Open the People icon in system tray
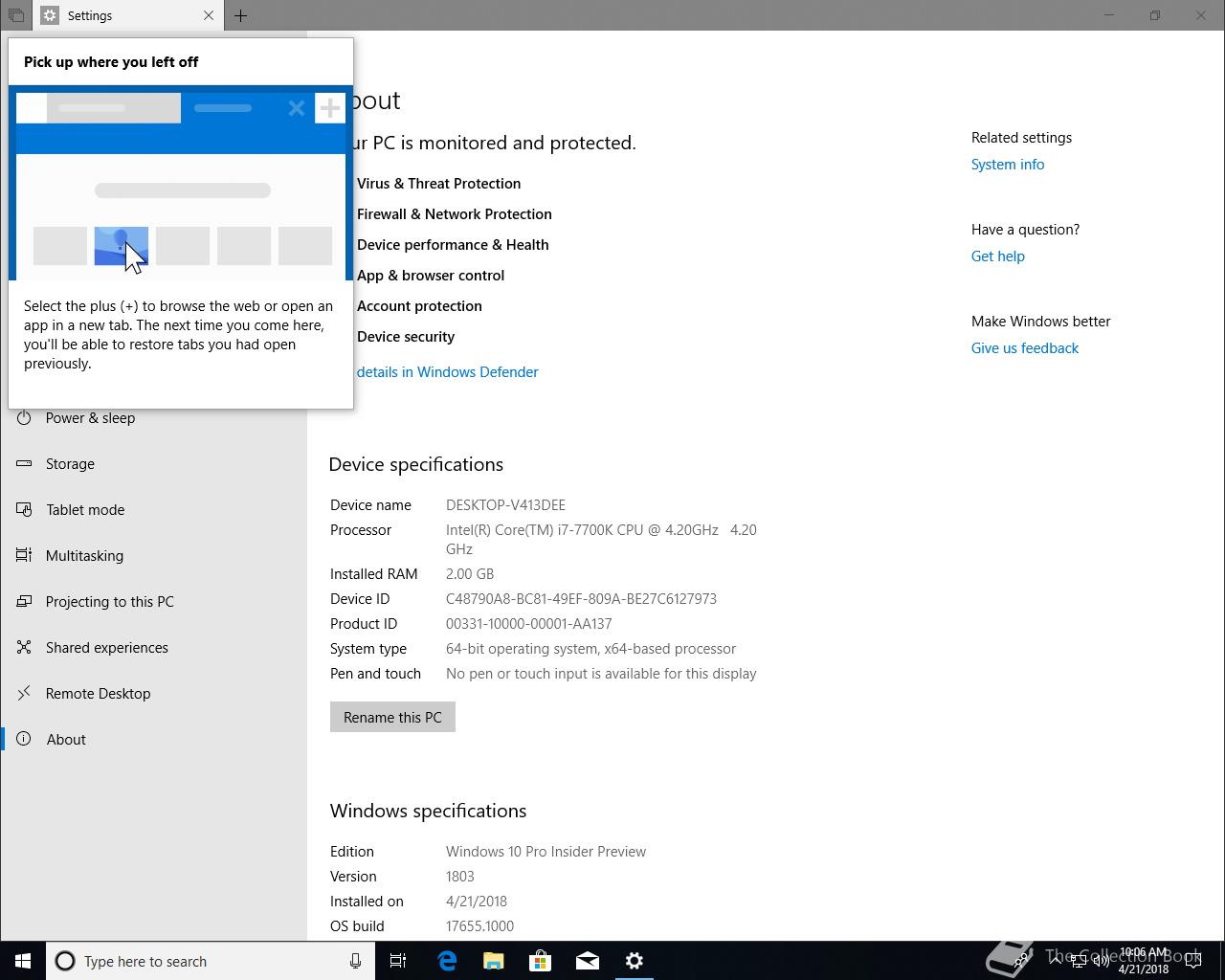Viewport: 1225px width, 980px height. 1021,961
